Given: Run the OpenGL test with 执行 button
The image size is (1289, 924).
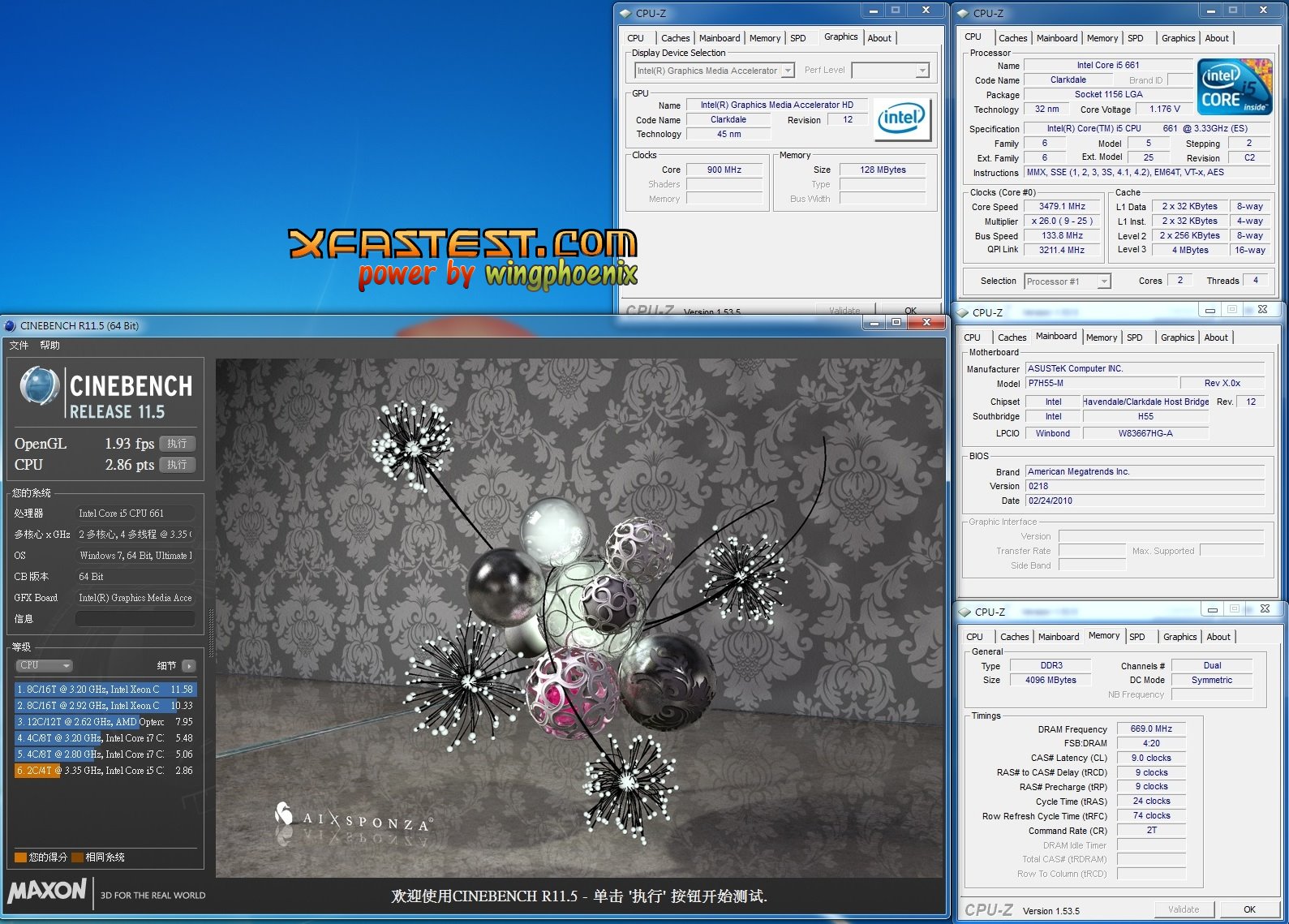Looking at the screenshot, I should tap(178, 444).
